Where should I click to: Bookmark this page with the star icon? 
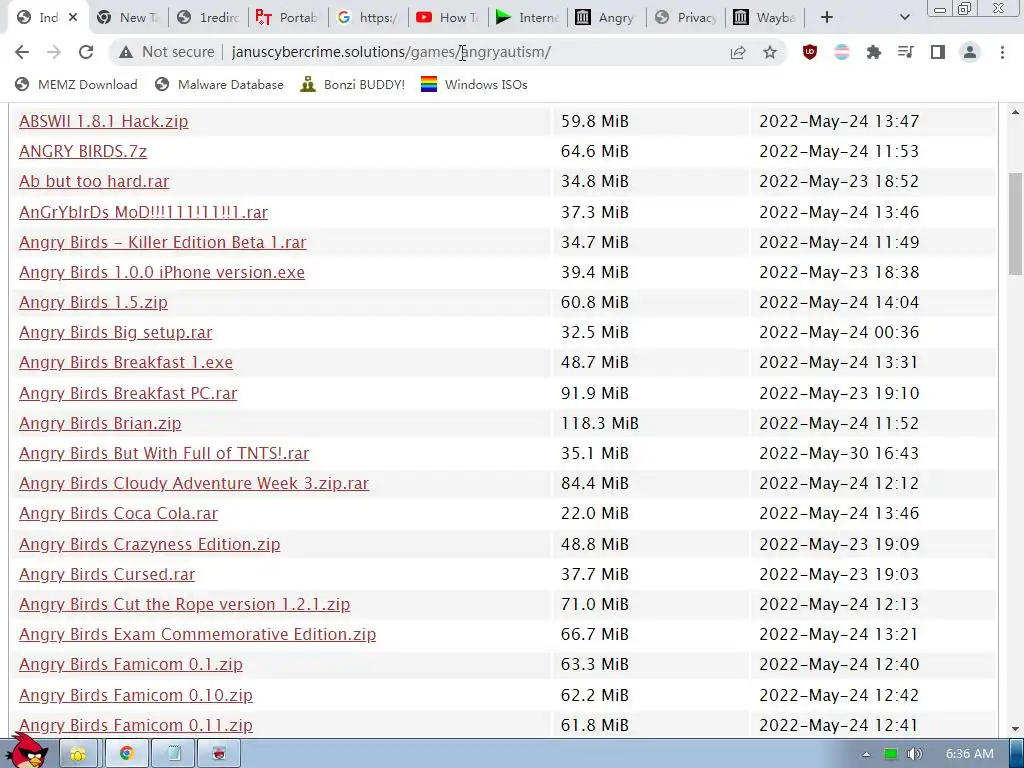click(x=770, y=52)
